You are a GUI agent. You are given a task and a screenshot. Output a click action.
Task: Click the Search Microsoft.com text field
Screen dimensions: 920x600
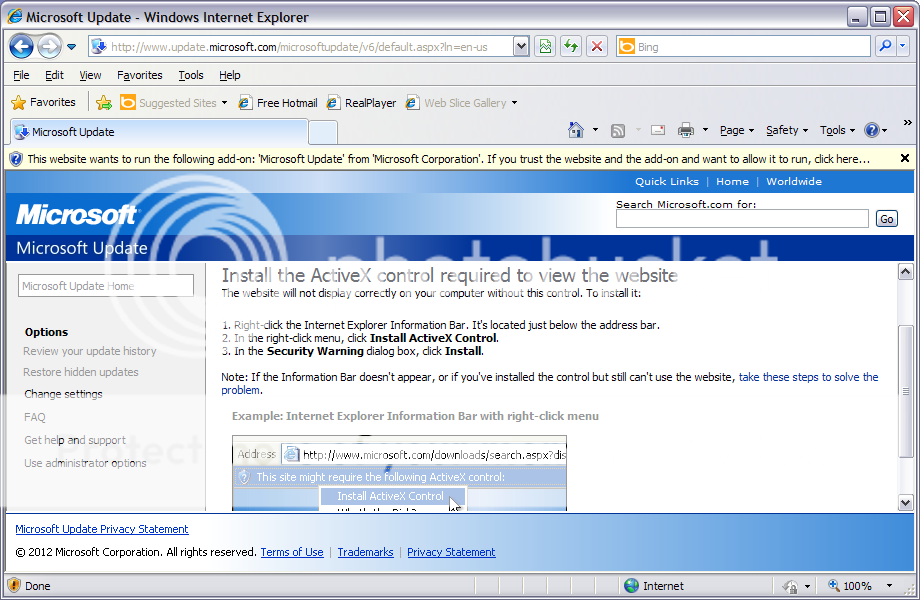pos(742,219)
